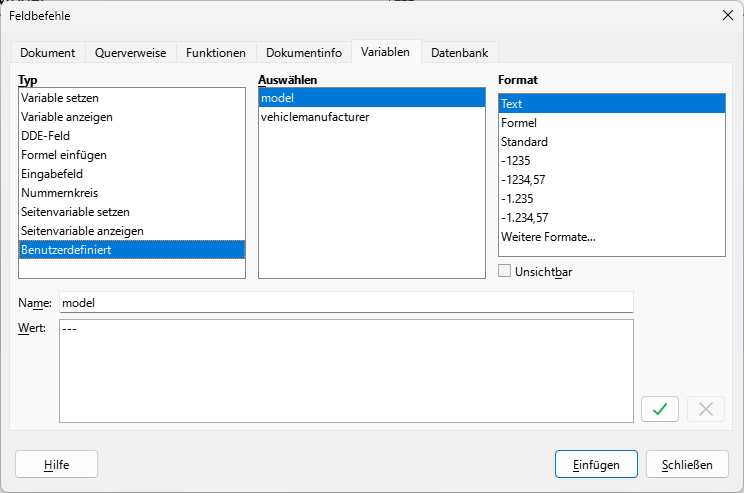Screen dimensions: 744x493
Task: Click the Schließen button
Action: tap(686, 464)
